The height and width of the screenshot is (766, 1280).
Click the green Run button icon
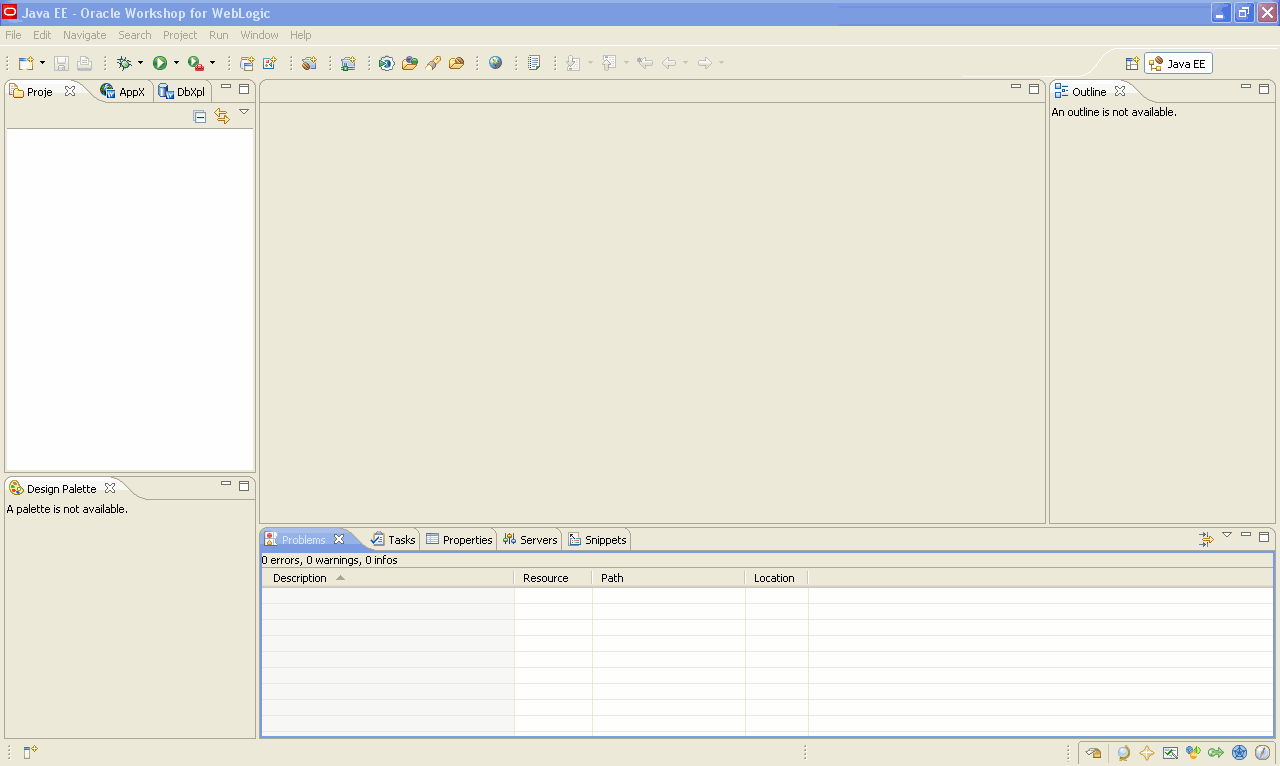coord(160,63)
